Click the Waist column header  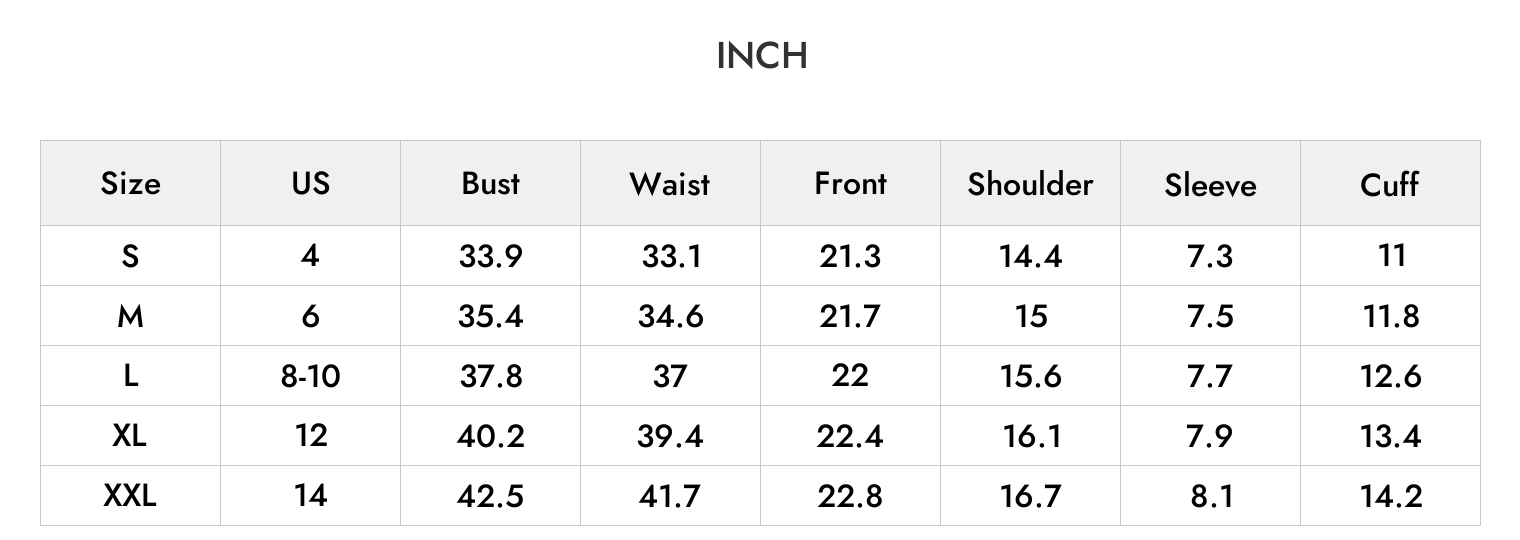(670, 183)
